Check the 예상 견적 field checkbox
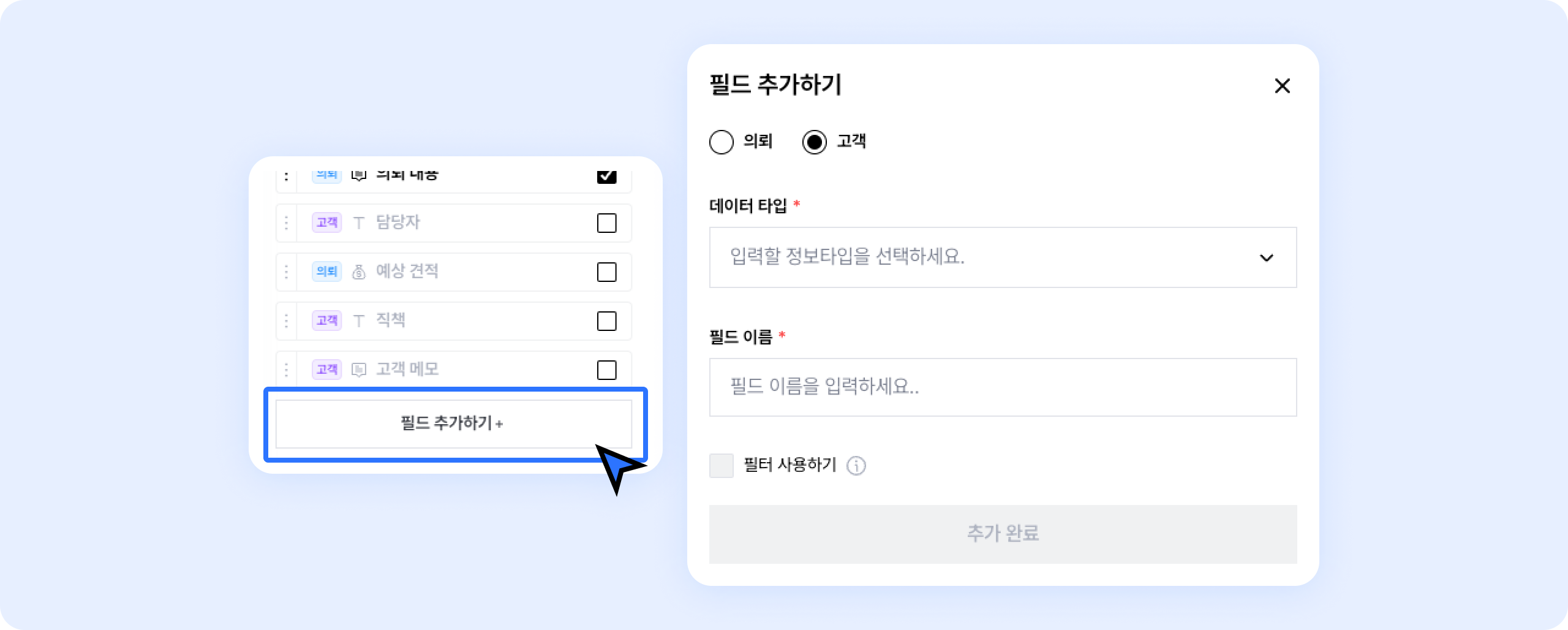The height and width of the screenshot is (630, 1568). 606,272
